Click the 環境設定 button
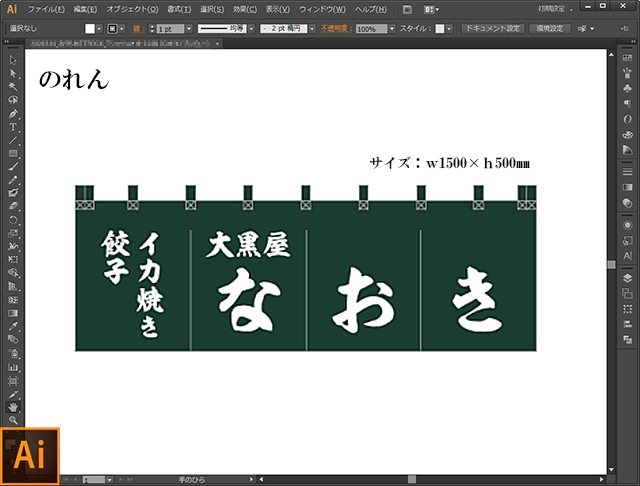The image size is (640, 486). pyautogui.click(x=552, y=29)
